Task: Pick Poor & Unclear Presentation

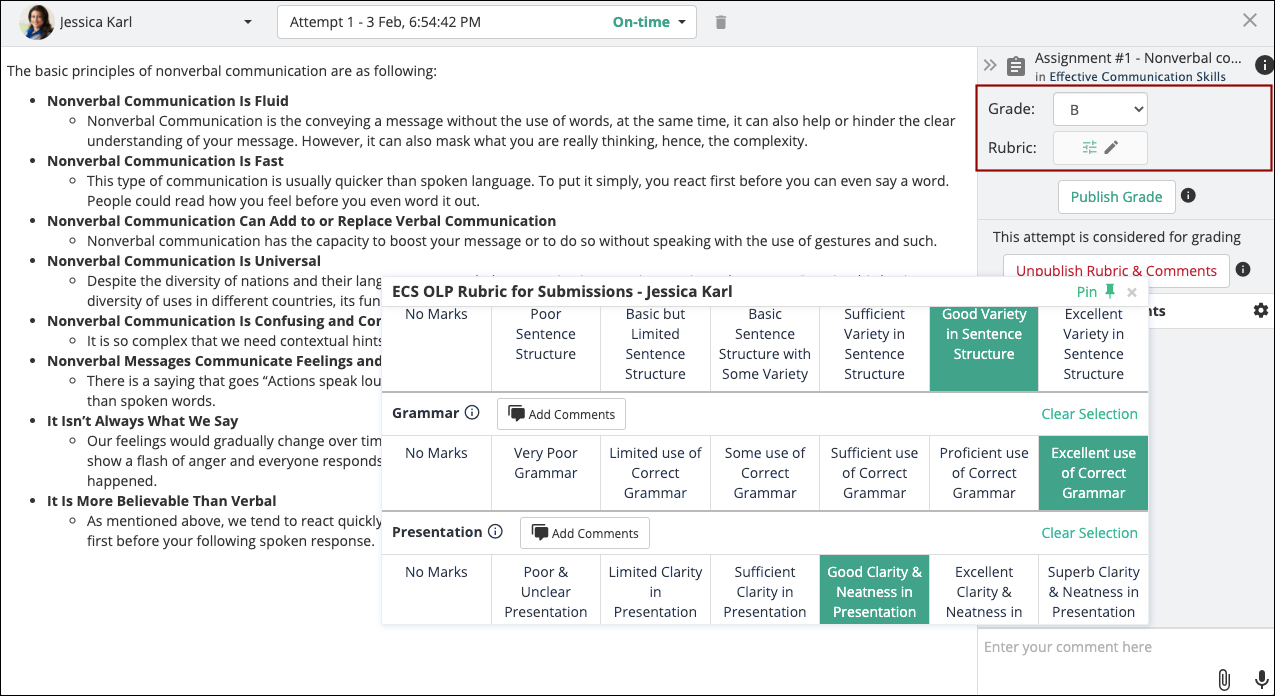Action: click(x=546, y=590)
